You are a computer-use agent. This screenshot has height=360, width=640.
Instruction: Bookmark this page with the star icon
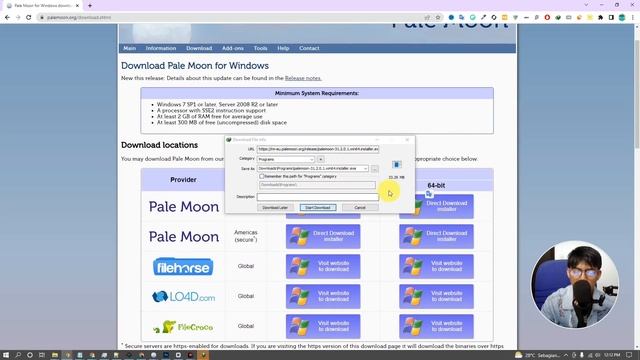(x=438, y=18)
